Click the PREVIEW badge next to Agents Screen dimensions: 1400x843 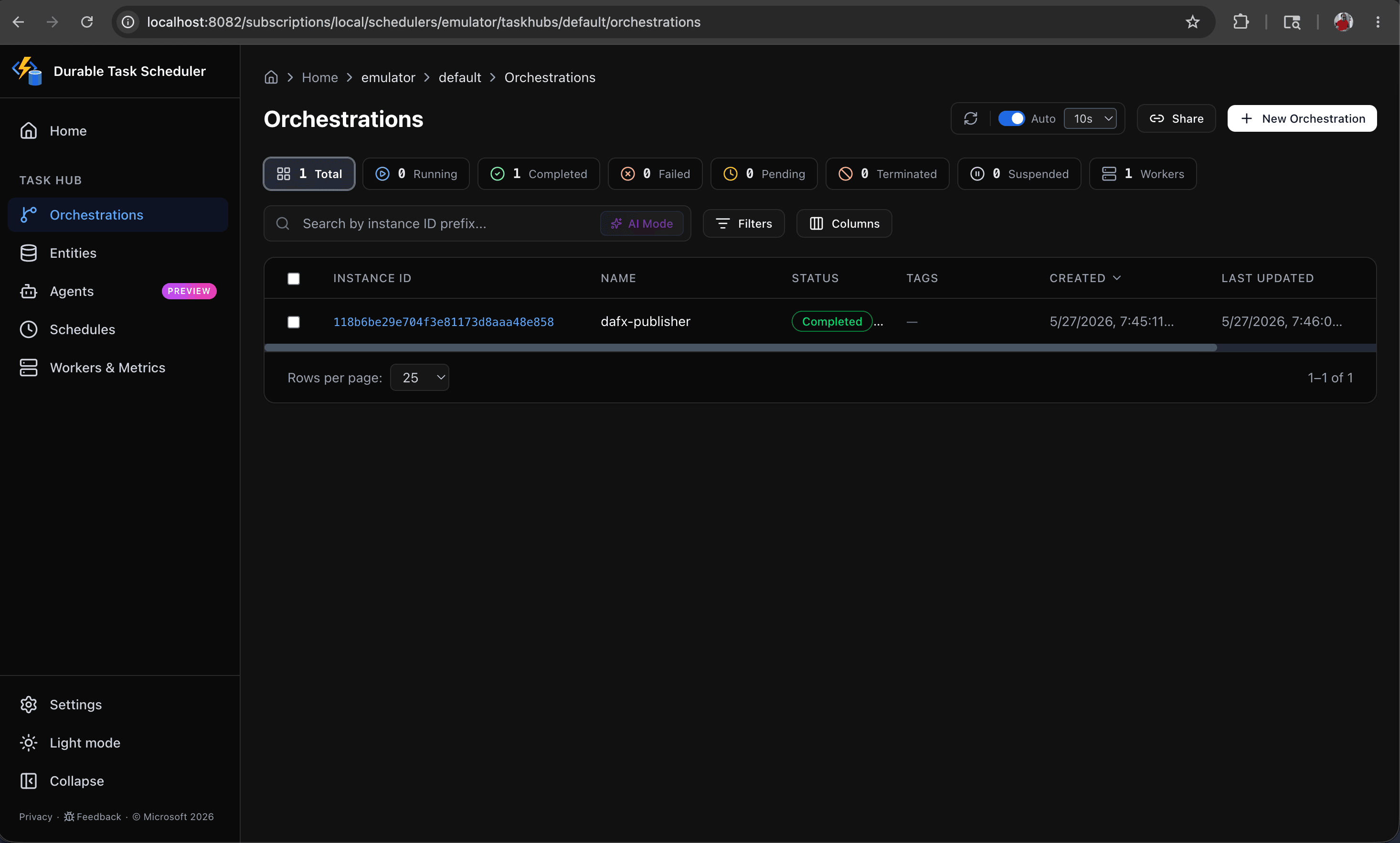[189, 291]
